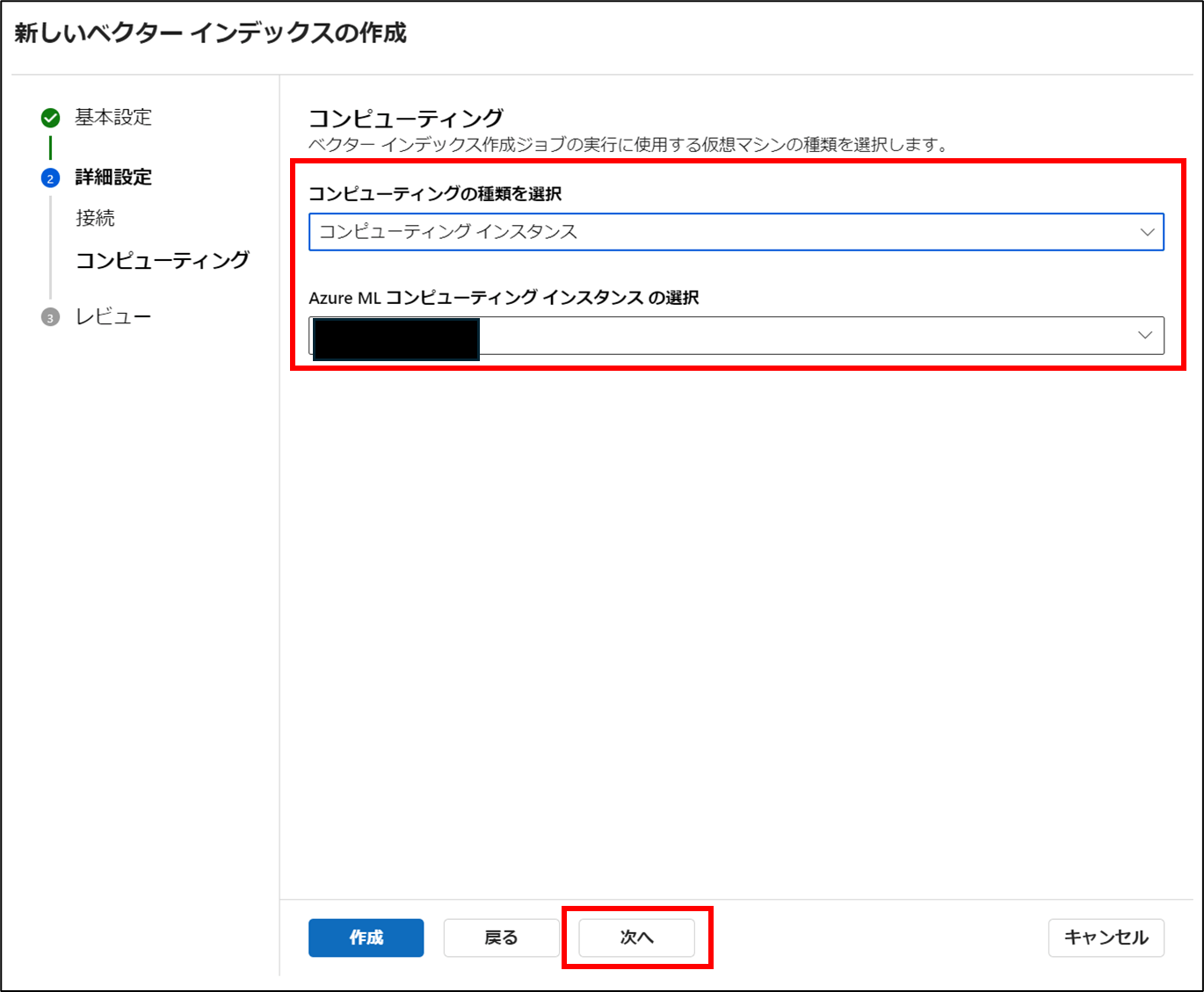The width and height of the screenshot is (1204, 992).
Task: Select the コンピューティング sub-step
Action: click(x=163, y=260)
